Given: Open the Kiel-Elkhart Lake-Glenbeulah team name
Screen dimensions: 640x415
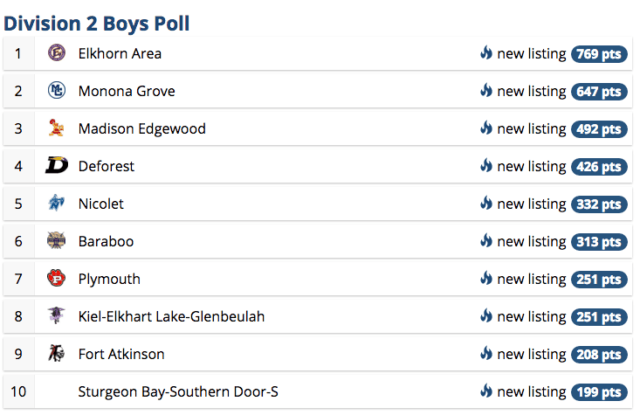Looking at the screenshot, I should 171,316.
